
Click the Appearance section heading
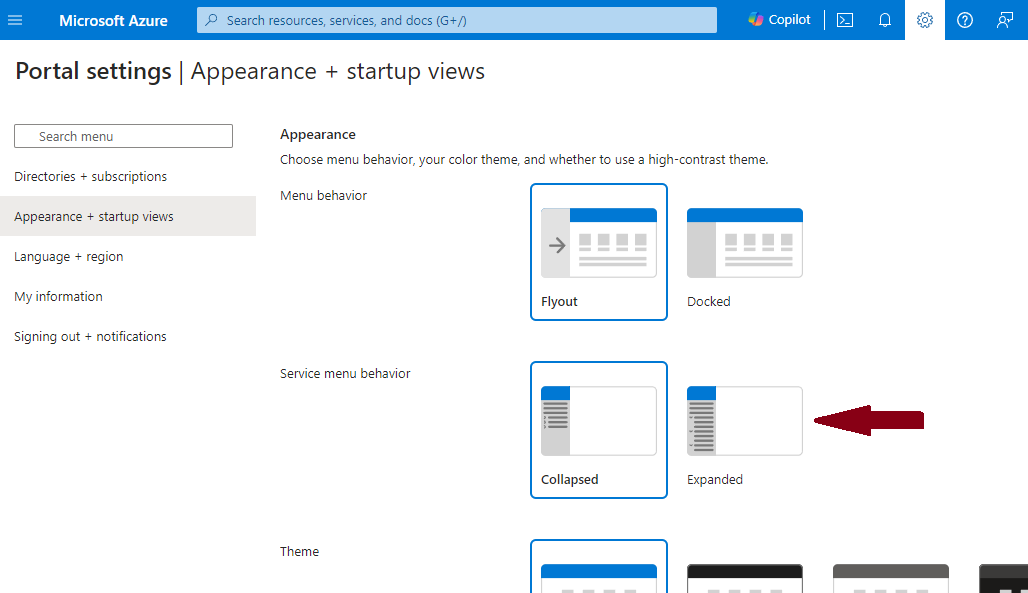tap(318, 134)
